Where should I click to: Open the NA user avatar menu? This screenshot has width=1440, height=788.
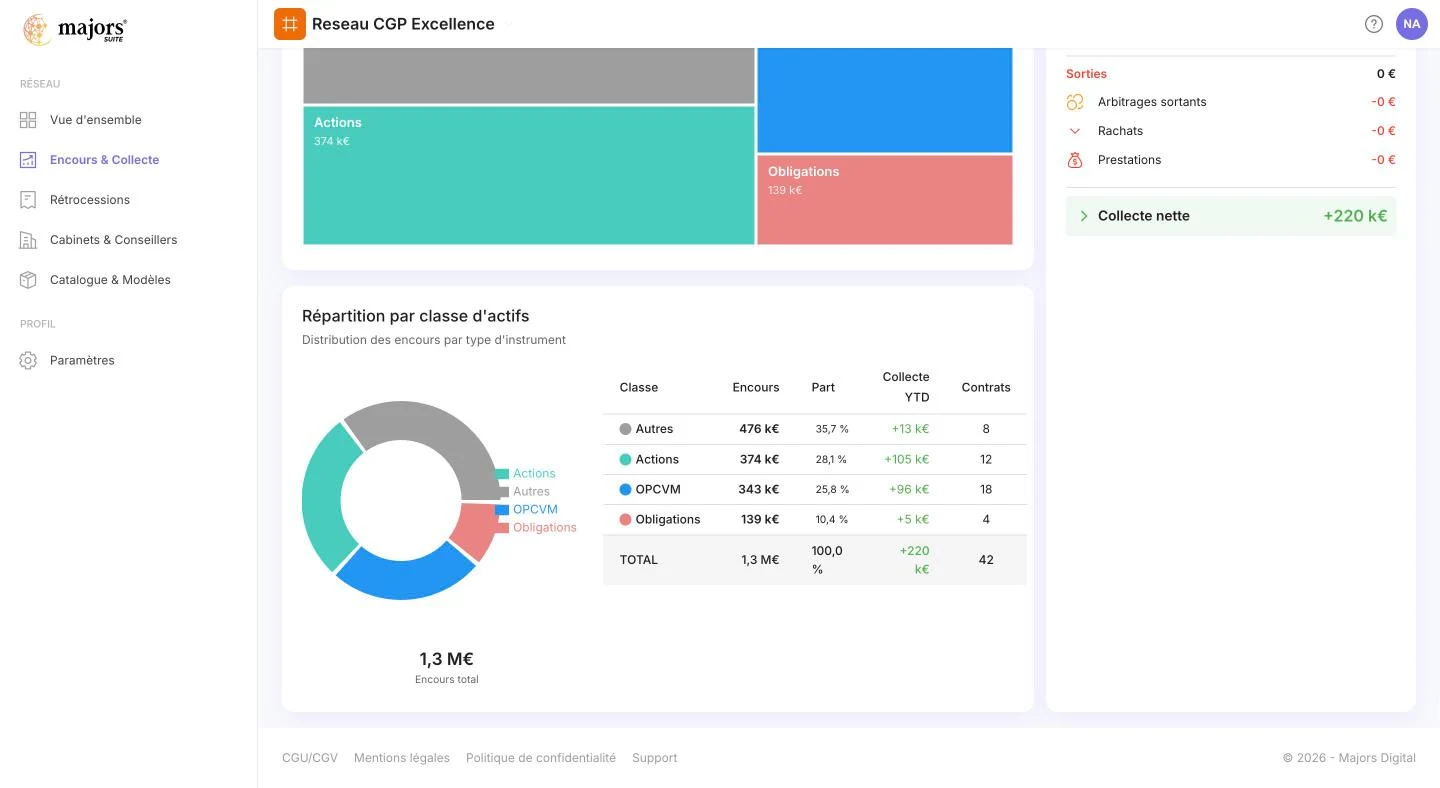click(1412, 24)
